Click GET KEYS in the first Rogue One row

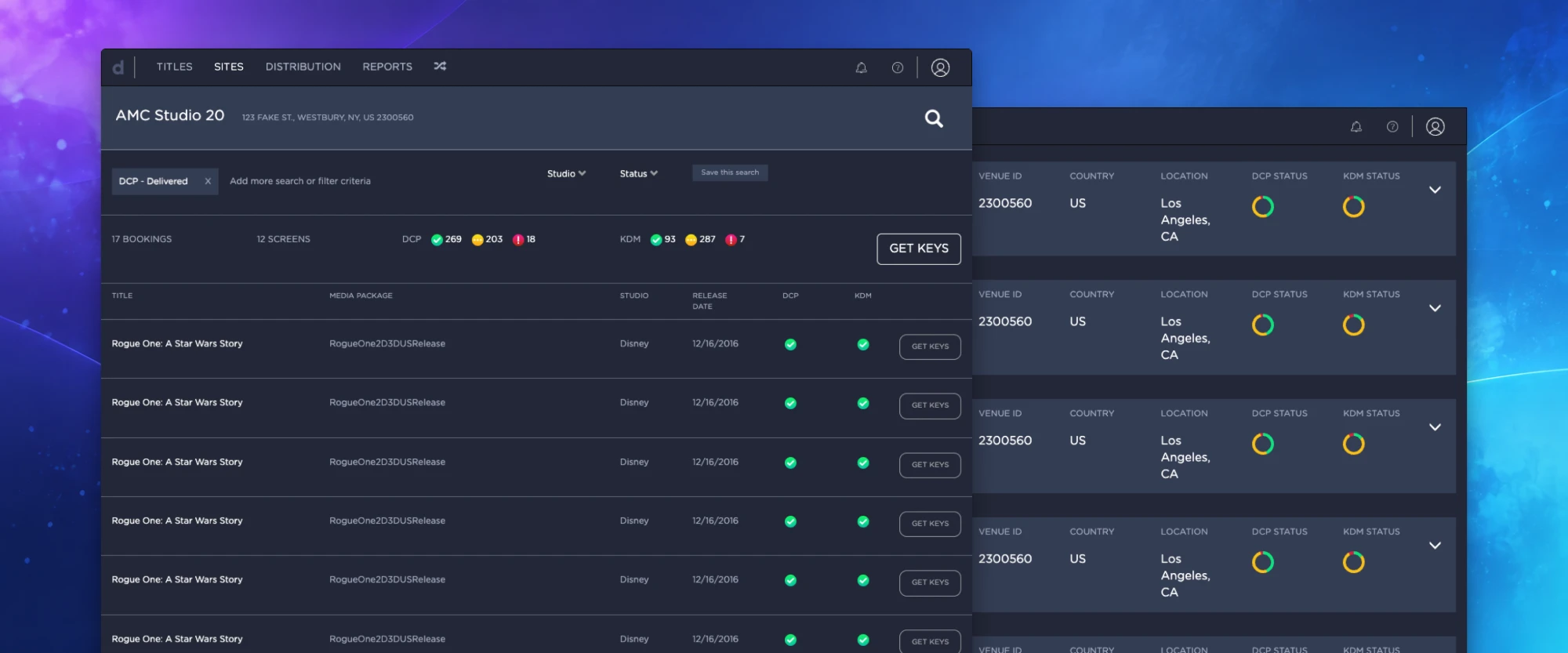[930, 346]
